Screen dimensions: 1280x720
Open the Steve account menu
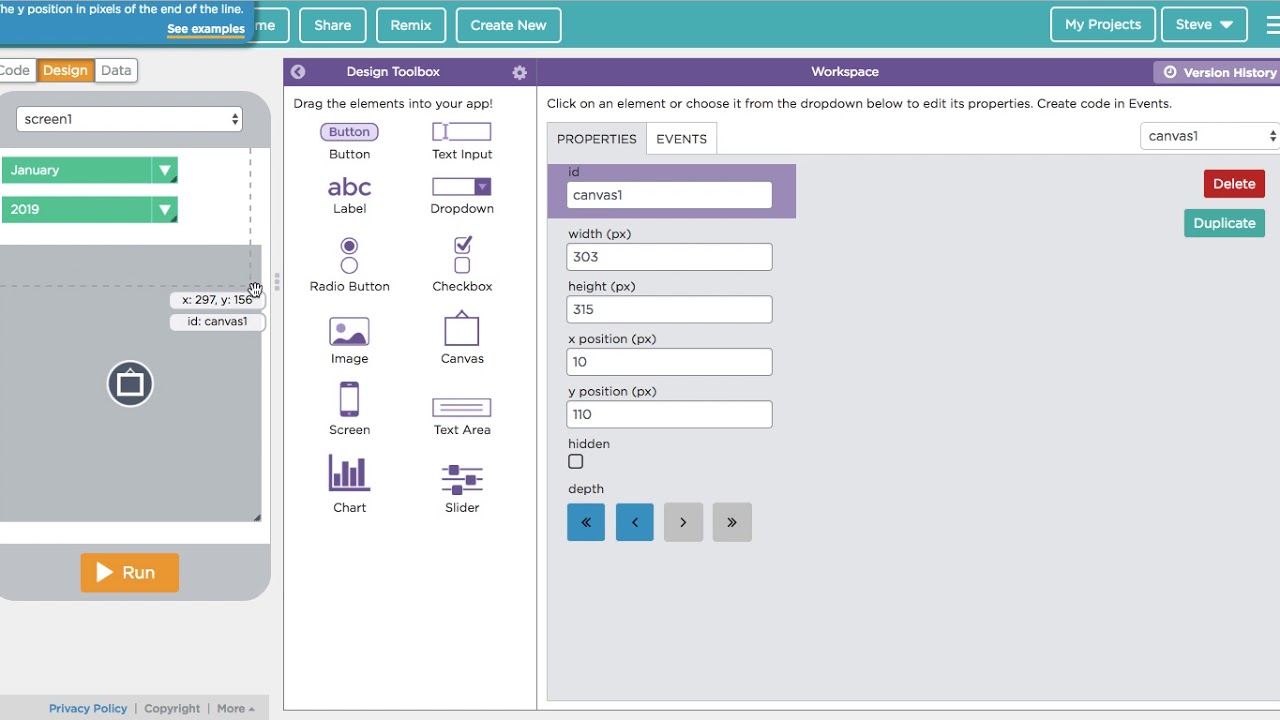1204,25
